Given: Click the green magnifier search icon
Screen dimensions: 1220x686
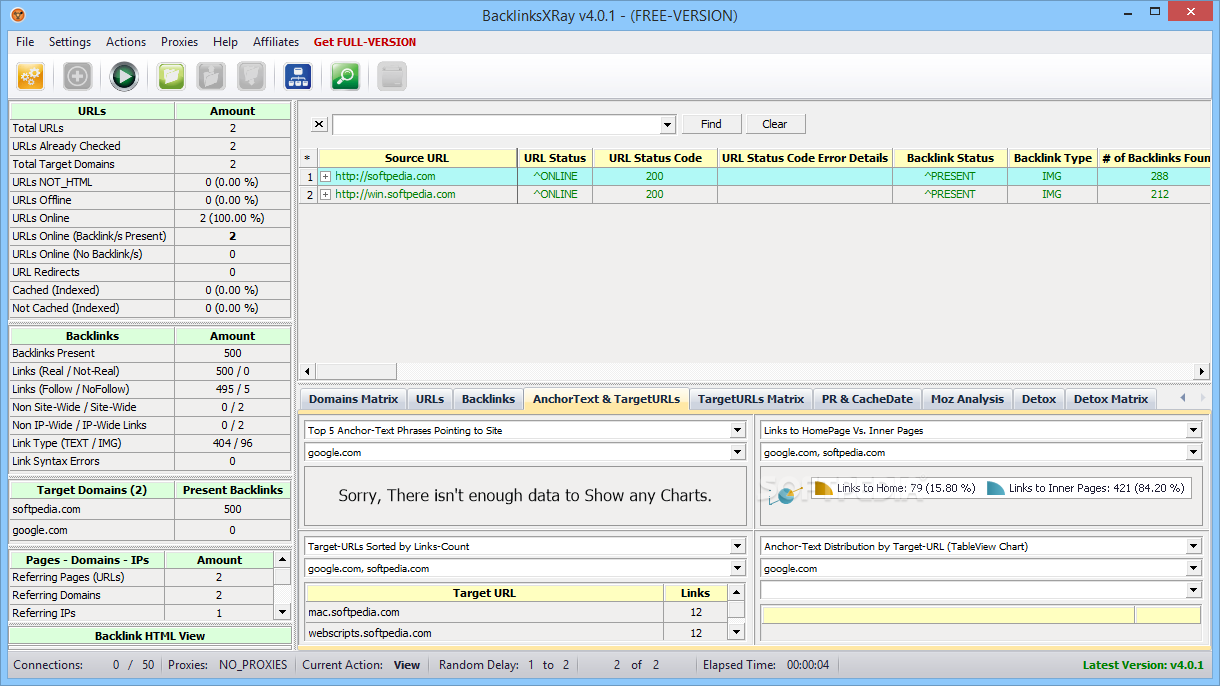Looking at the screenshot, I should pos(345,76).
